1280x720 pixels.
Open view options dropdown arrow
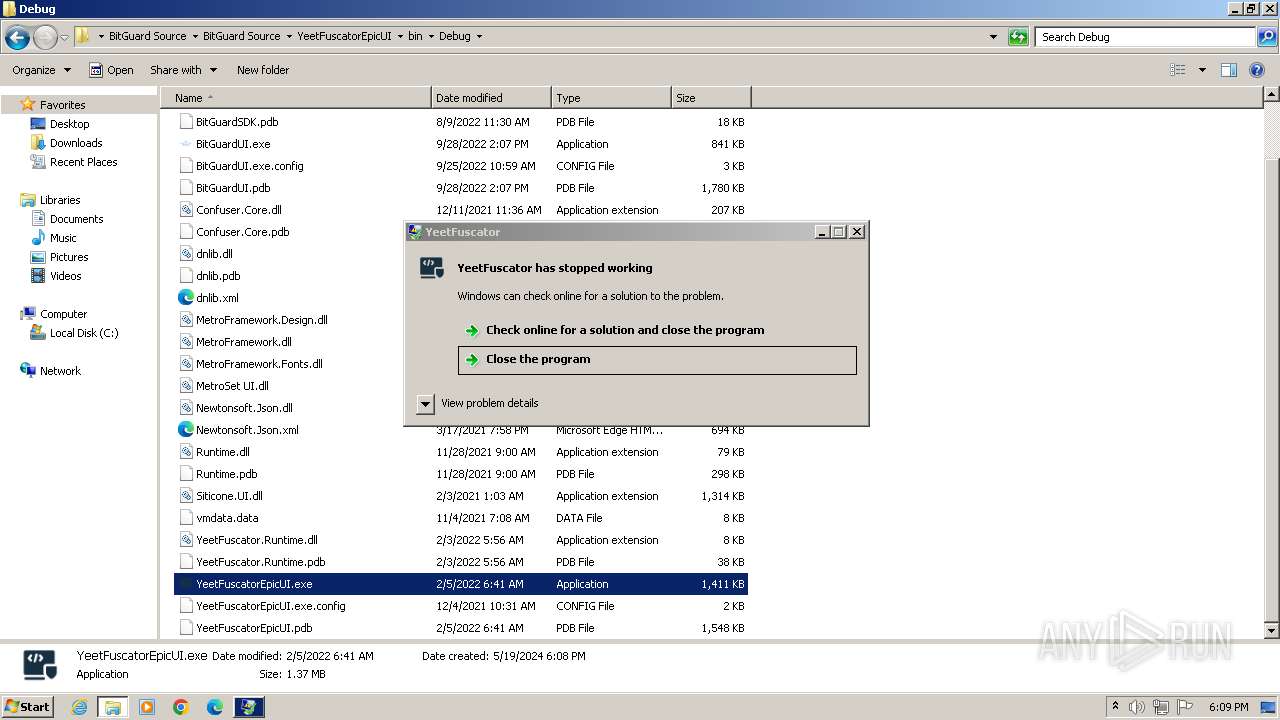[1202, 70]
